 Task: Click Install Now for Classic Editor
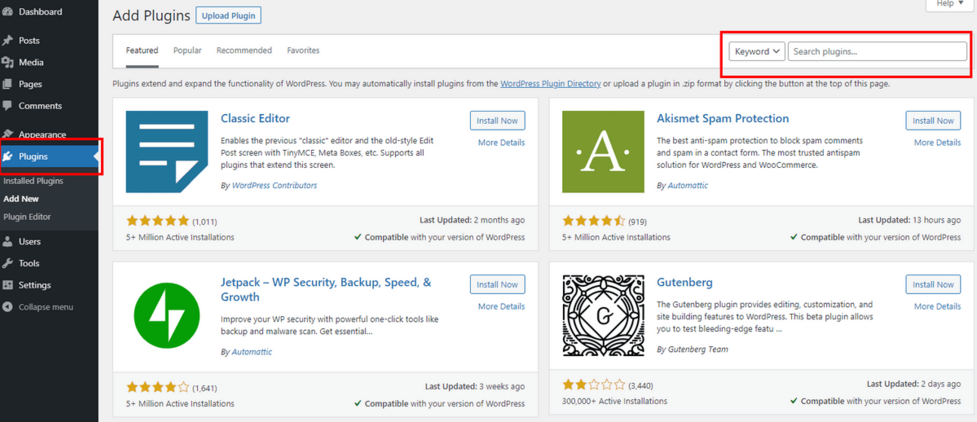pos(497,121)
